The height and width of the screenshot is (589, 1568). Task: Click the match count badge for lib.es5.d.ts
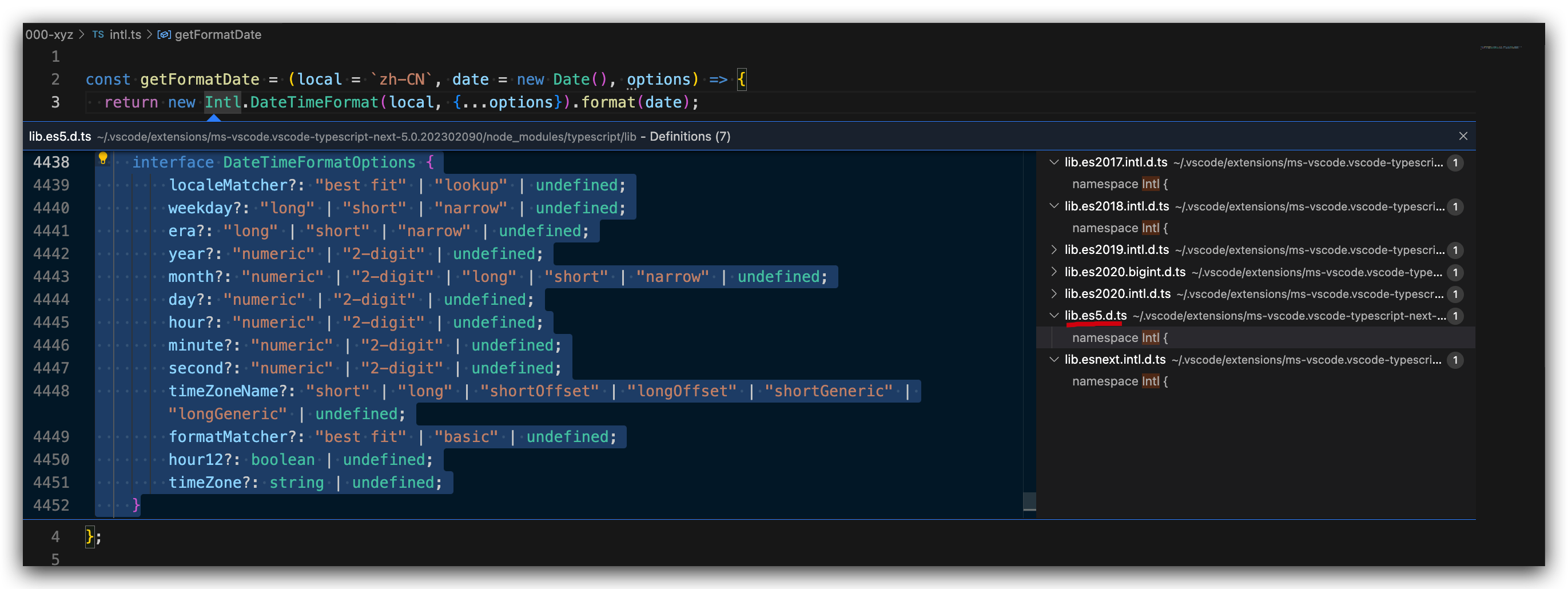[x=1455, y=316]
